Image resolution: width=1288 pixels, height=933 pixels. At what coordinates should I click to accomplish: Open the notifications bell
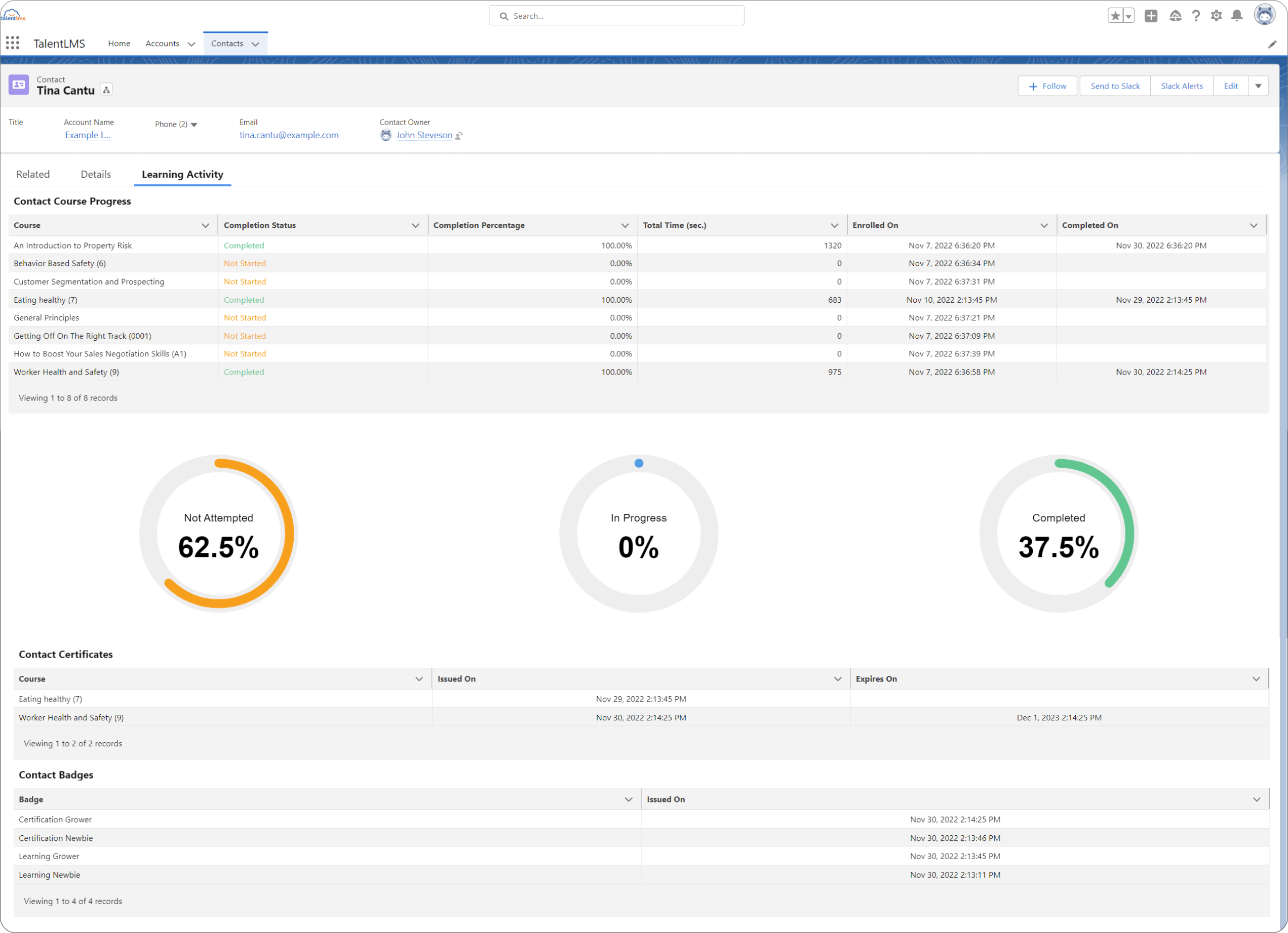[x=1237, y=16]
